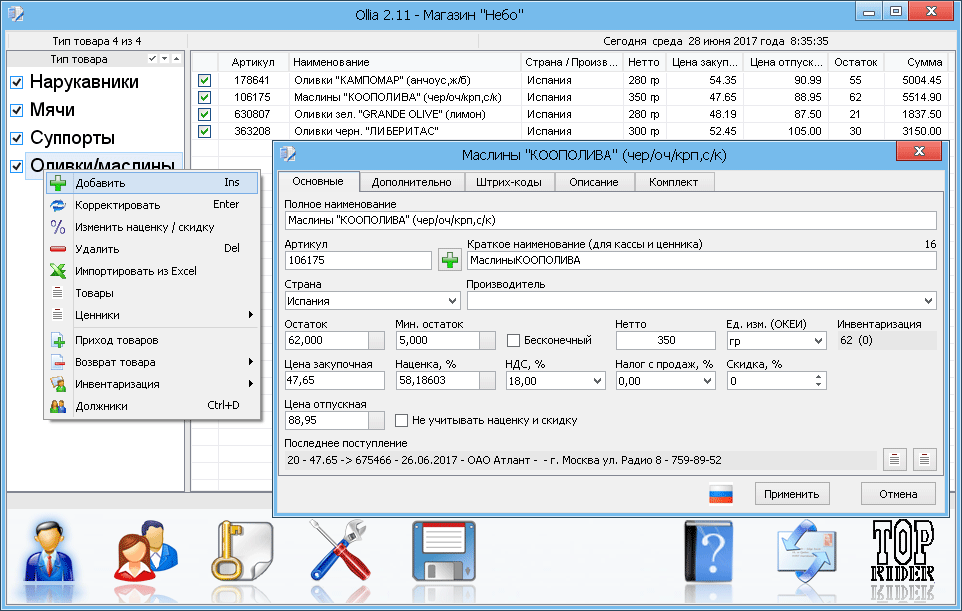Expand the Производитель dropdown

point(928,301)
